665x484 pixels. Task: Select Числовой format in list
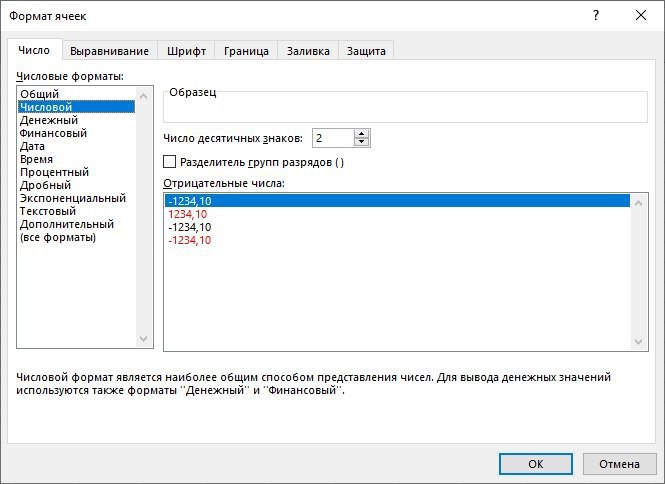(76, 107)
